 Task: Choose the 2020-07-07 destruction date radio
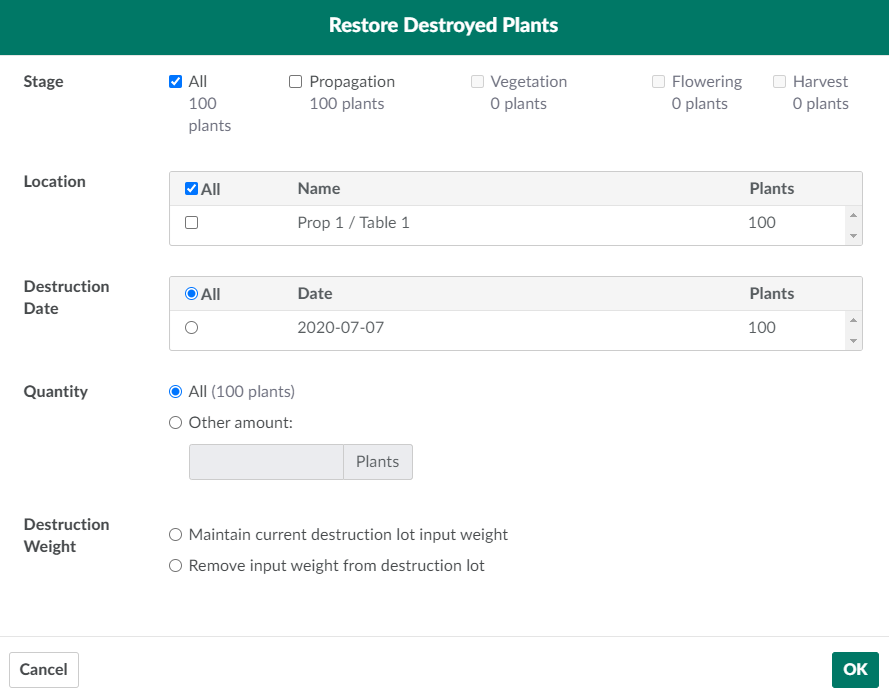coord(192,327)
